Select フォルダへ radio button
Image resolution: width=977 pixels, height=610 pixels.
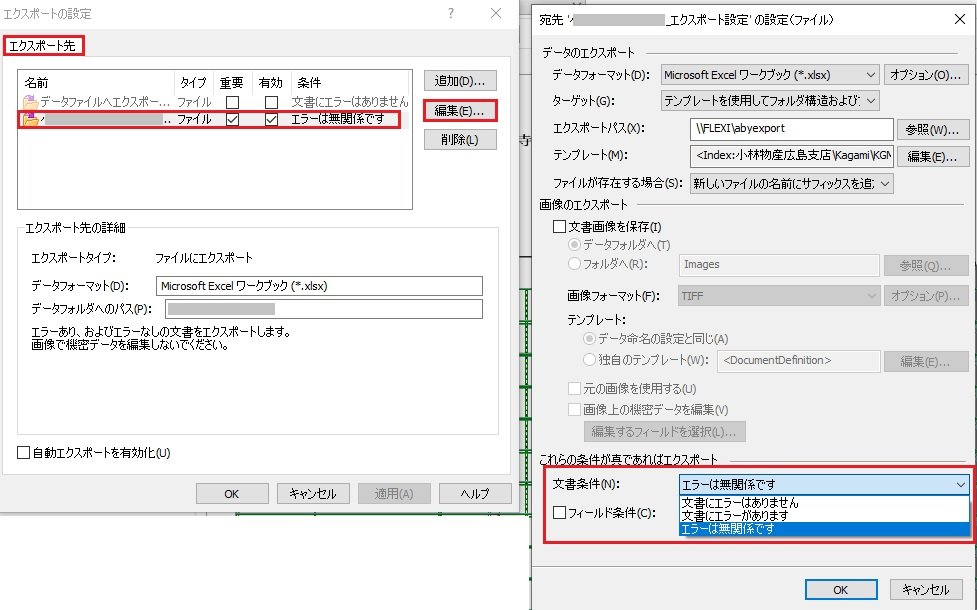click(574, 264)
